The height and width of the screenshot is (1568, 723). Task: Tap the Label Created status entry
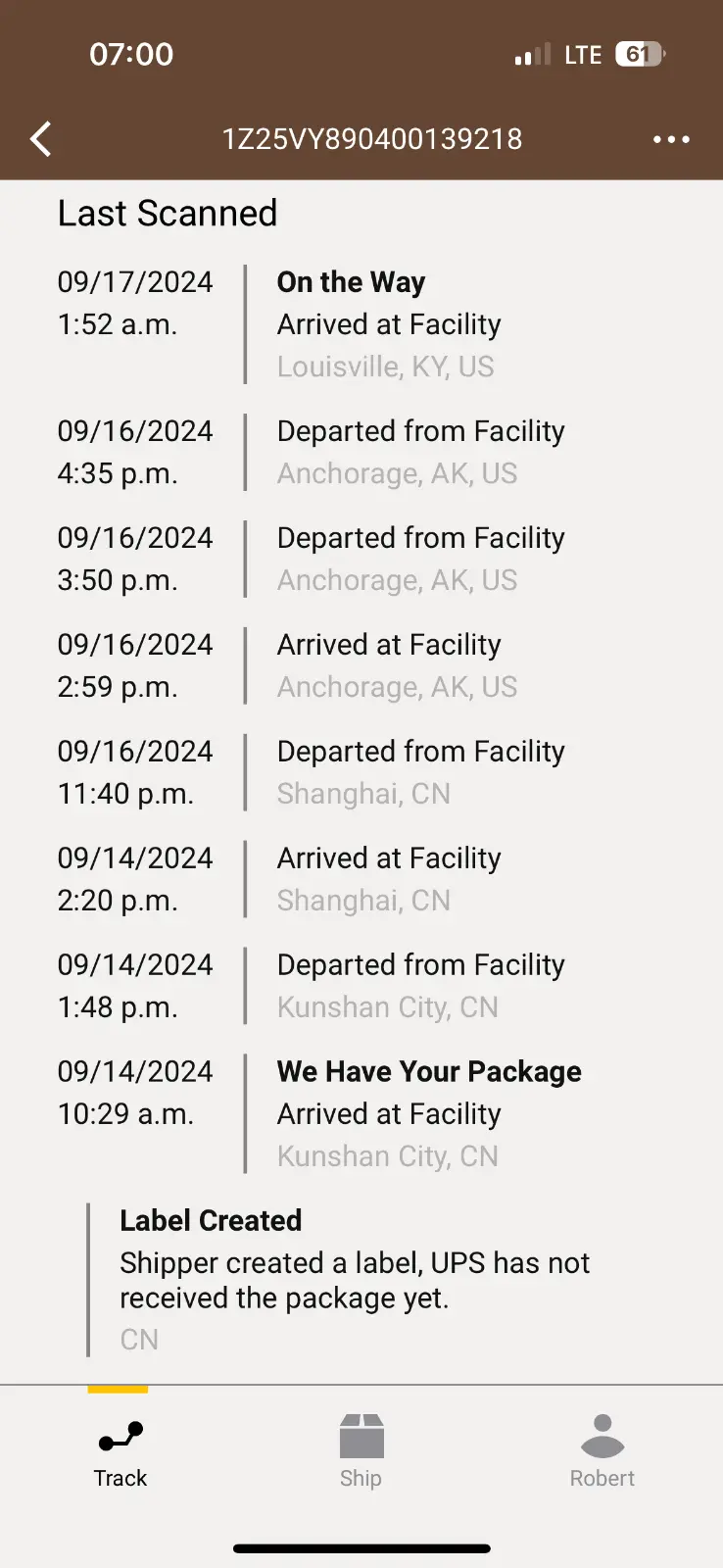pyautogui.click(x=211, y=1220)
